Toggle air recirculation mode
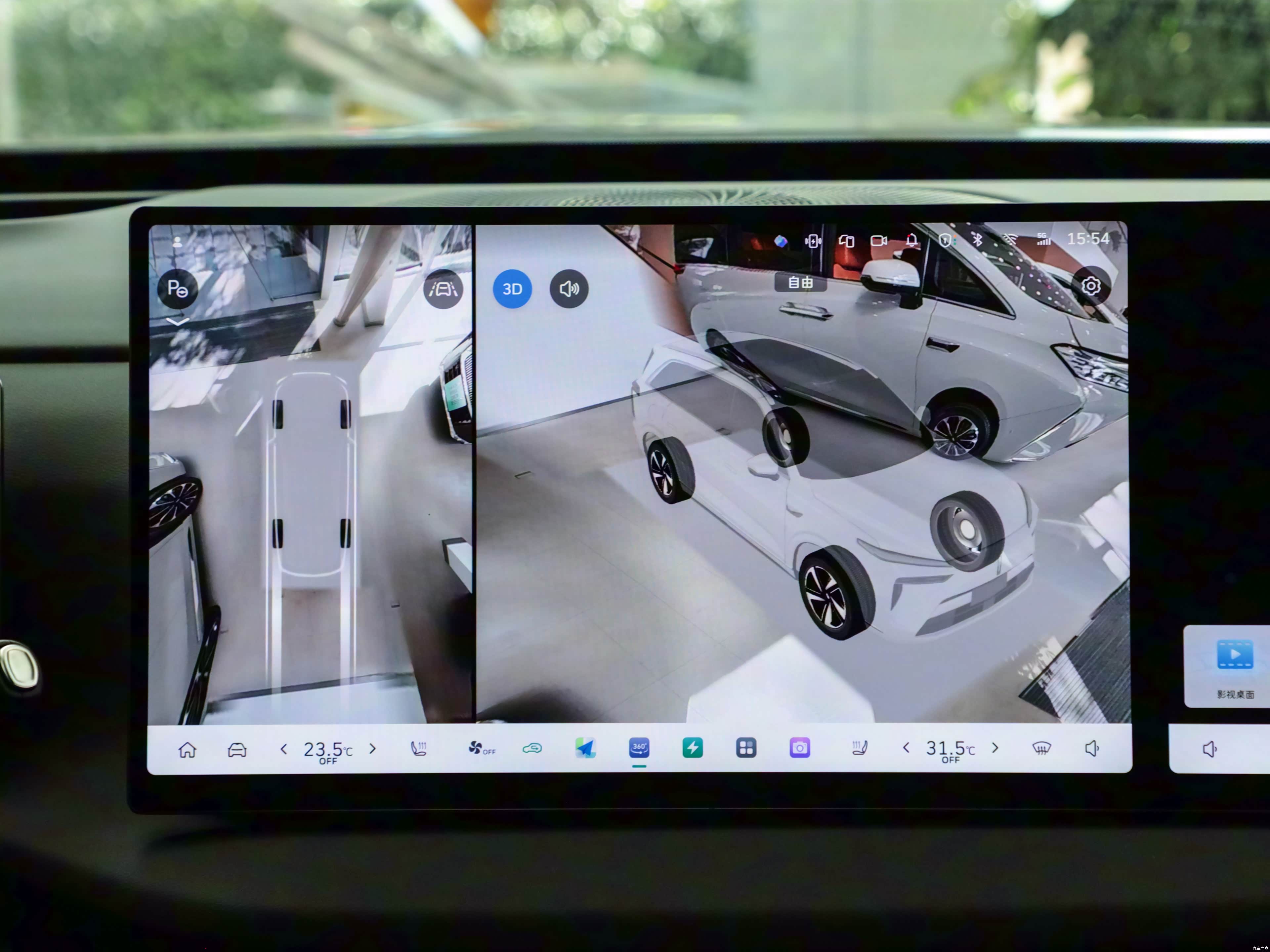The image size is (1270, 952). 532,748
